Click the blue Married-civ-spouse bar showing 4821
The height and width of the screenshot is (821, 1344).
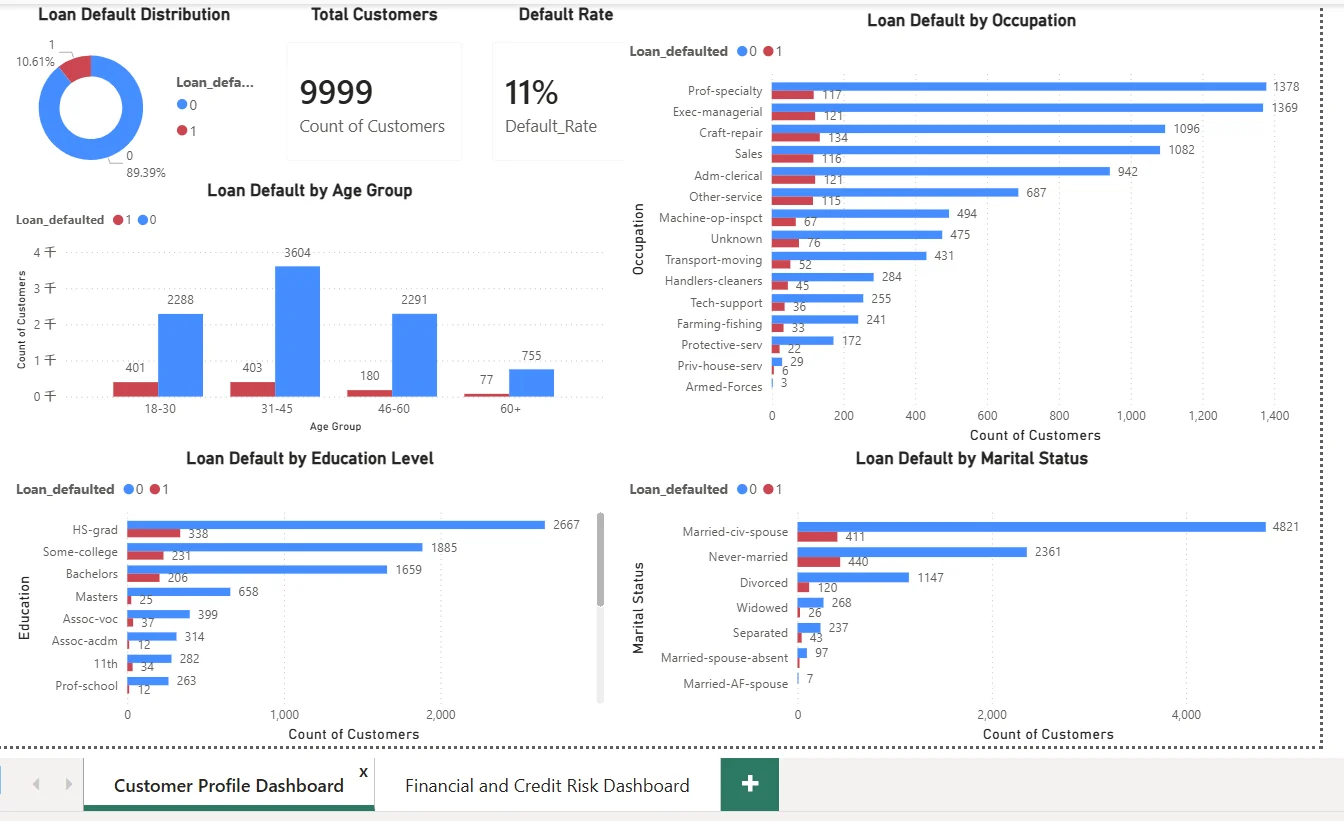pyautogui.click(x=1032, y=527)
